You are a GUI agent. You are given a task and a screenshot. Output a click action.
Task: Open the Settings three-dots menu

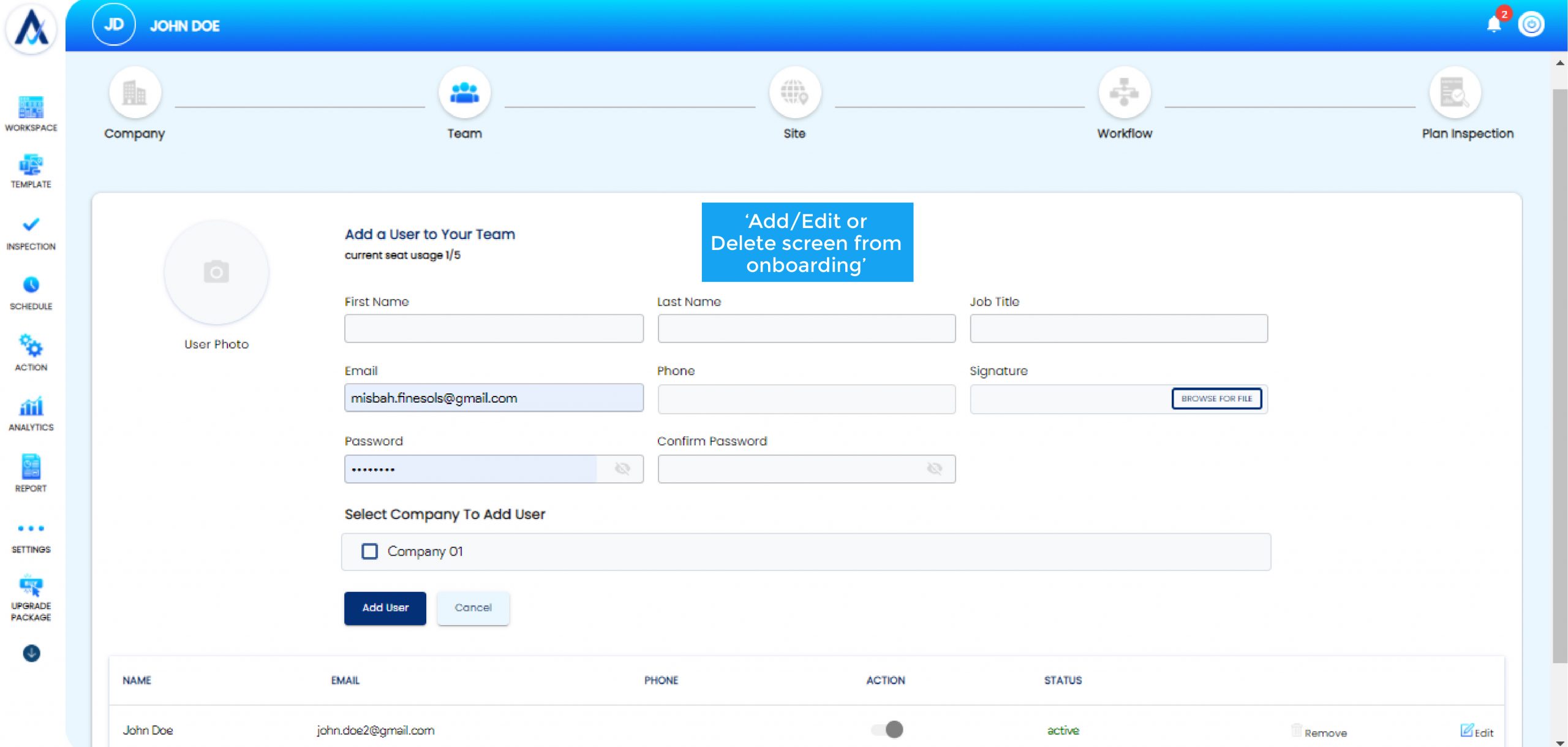point(31,528)
